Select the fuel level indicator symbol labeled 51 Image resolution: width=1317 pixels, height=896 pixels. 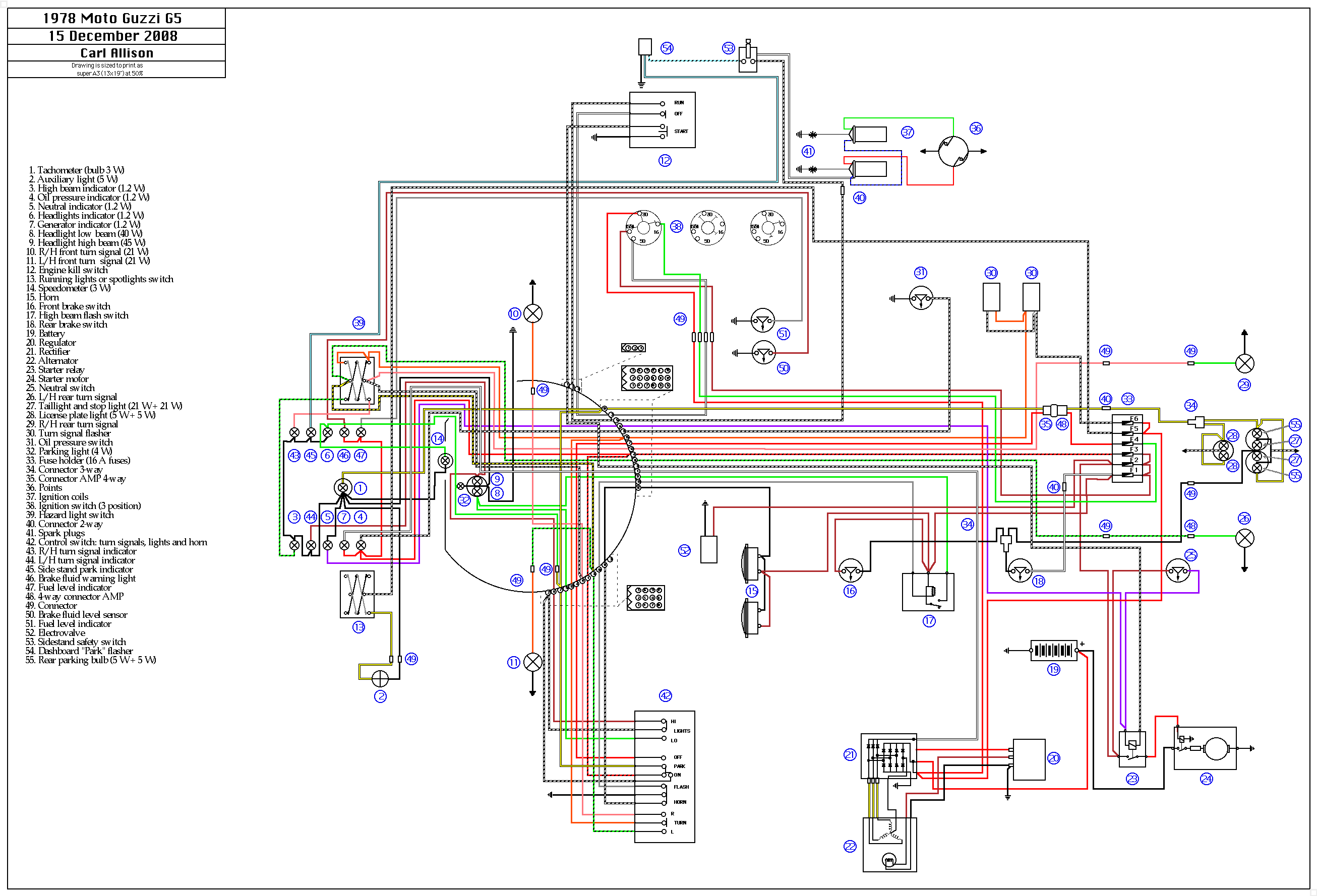(762, 321)
